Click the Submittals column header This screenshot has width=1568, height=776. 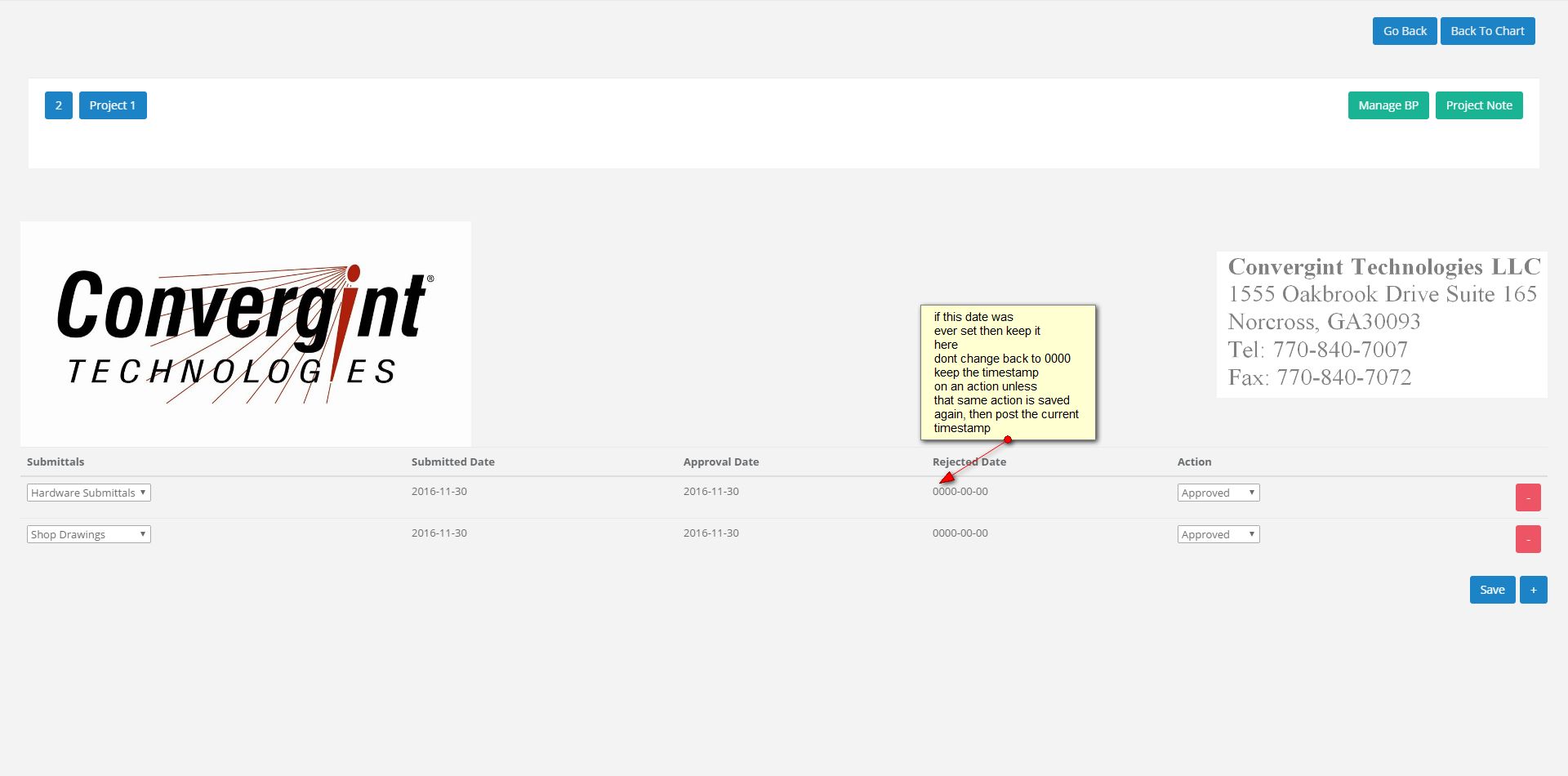pos(56,462)
